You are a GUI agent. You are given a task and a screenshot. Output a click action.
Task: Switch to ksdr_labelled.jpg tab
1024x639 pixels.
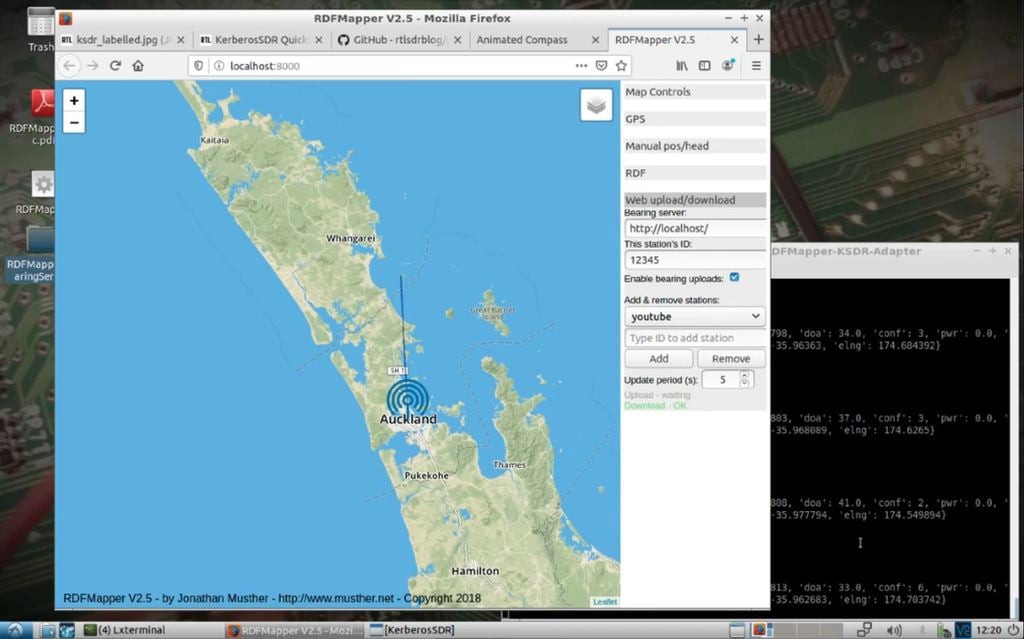pos(123,40)
